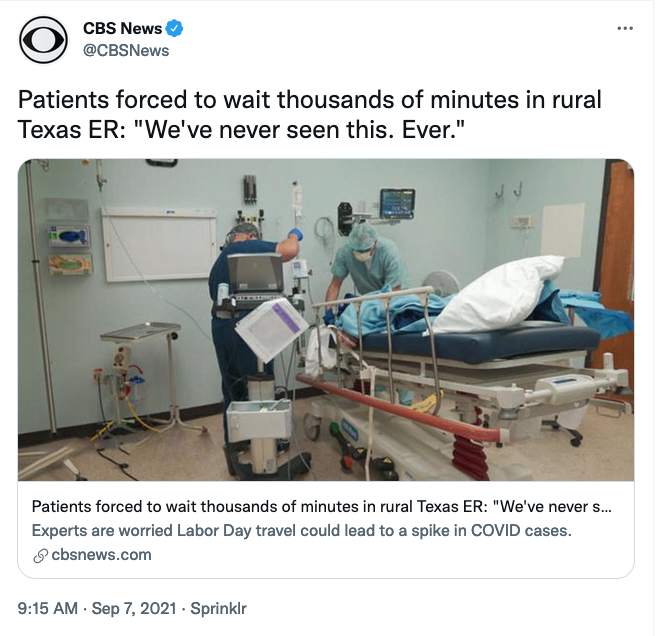Click the @CBSNews handle
Screen dimensions: 657x636
(126, 51)
